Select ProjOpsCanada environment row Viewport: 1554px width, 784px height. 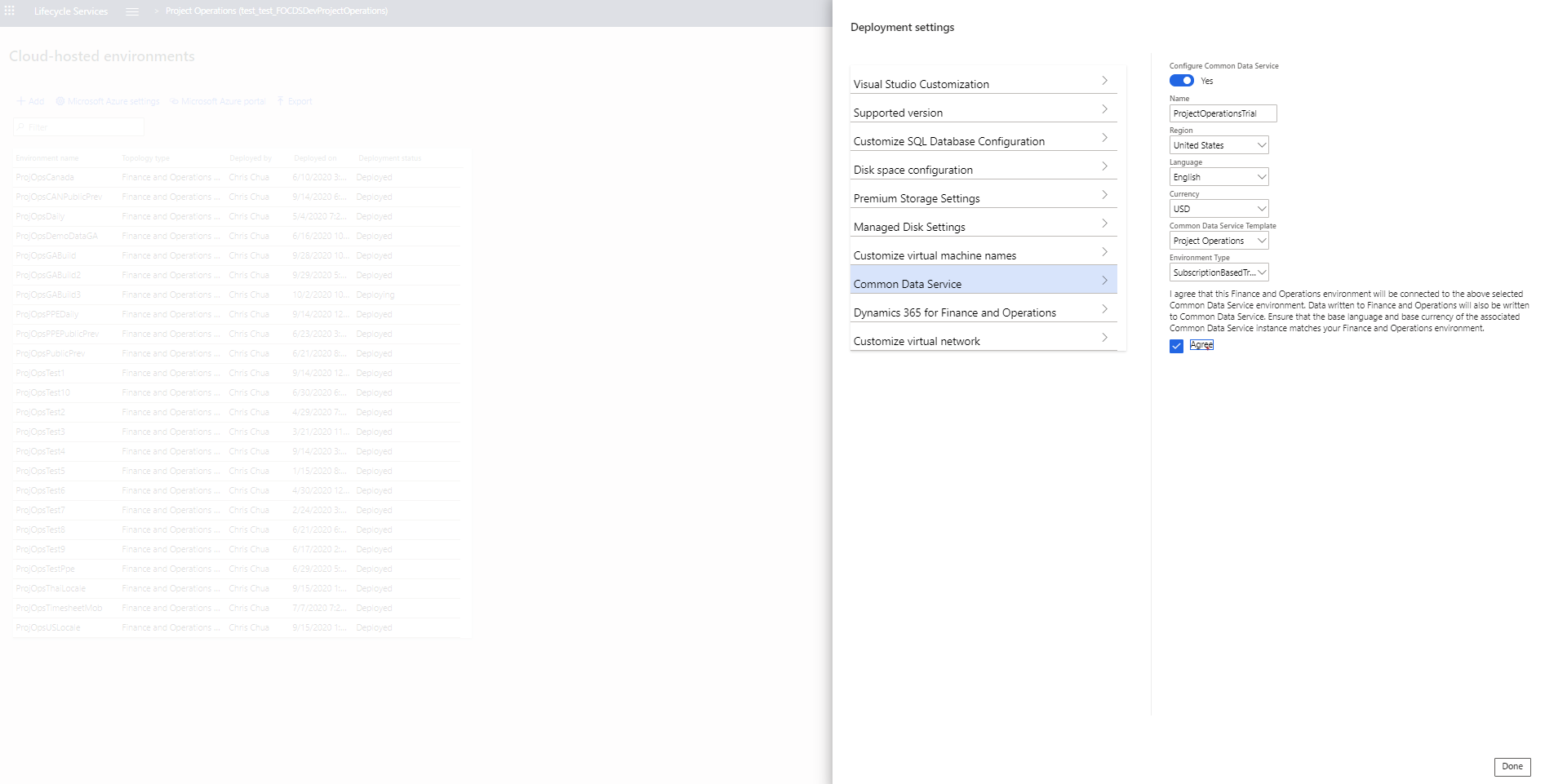point(237,177)
